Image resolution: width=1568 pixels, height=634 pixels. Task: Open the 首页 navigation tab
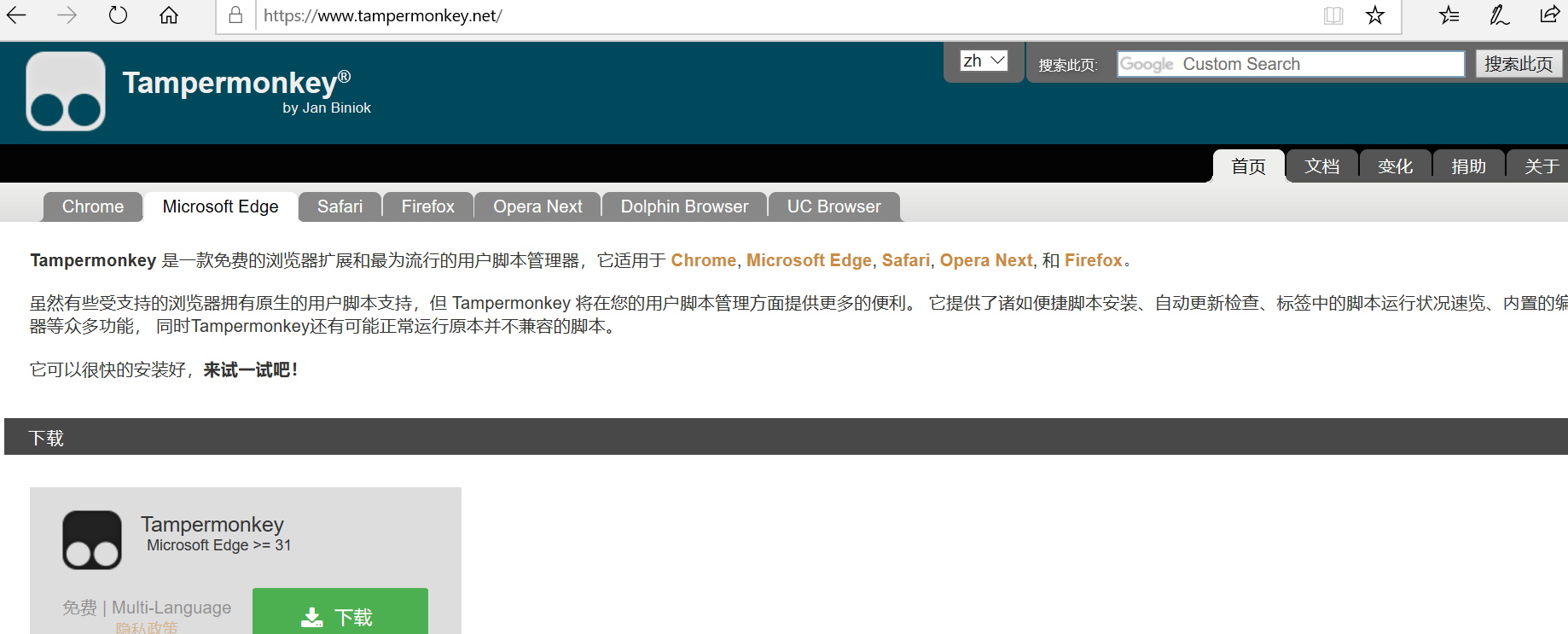(1249, 166)
